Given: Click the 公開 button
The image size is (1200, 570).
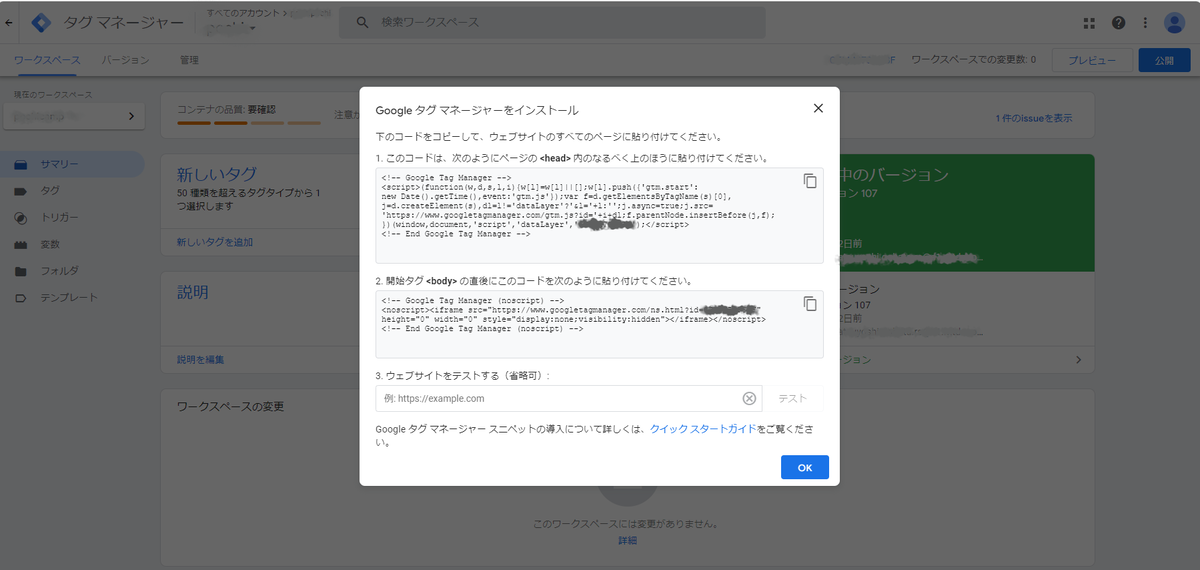Looking at the screenshot, I should point(1164,60).
